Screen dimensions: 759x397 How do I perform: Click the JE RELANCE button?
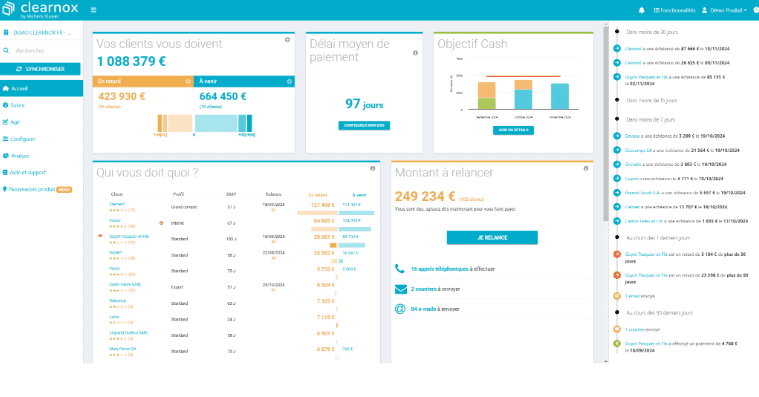tap(492, 238)
